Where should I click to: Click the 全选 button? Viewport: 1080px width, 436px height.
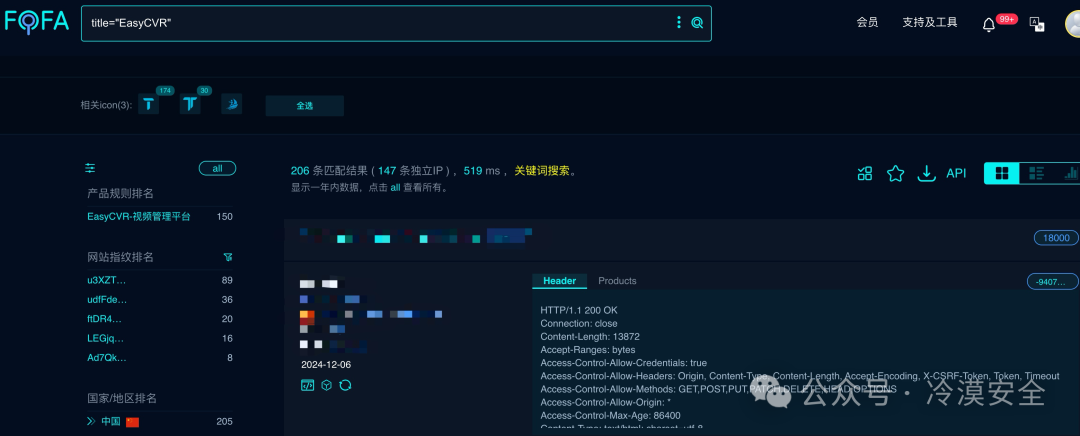click(x=304, y=105)
